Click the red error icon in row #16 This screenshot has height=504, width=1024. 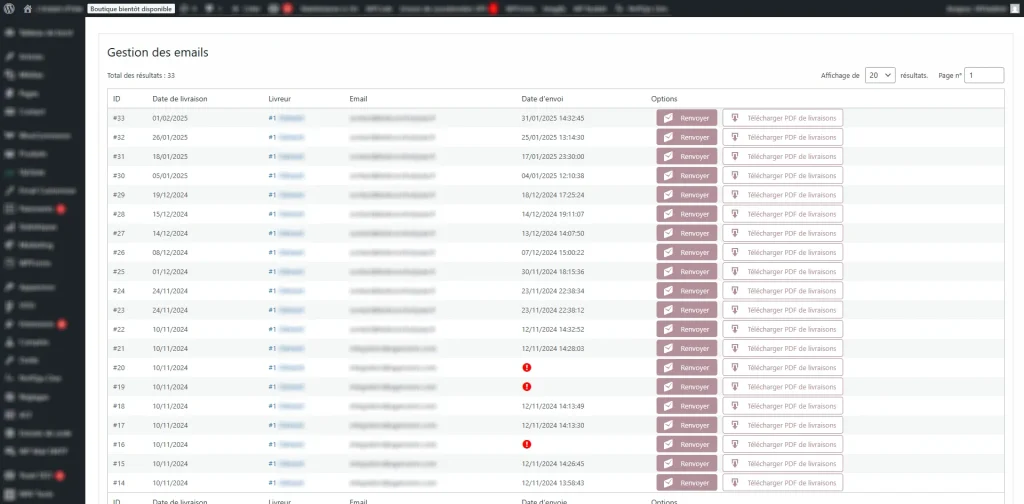click(x=527, y=445)
